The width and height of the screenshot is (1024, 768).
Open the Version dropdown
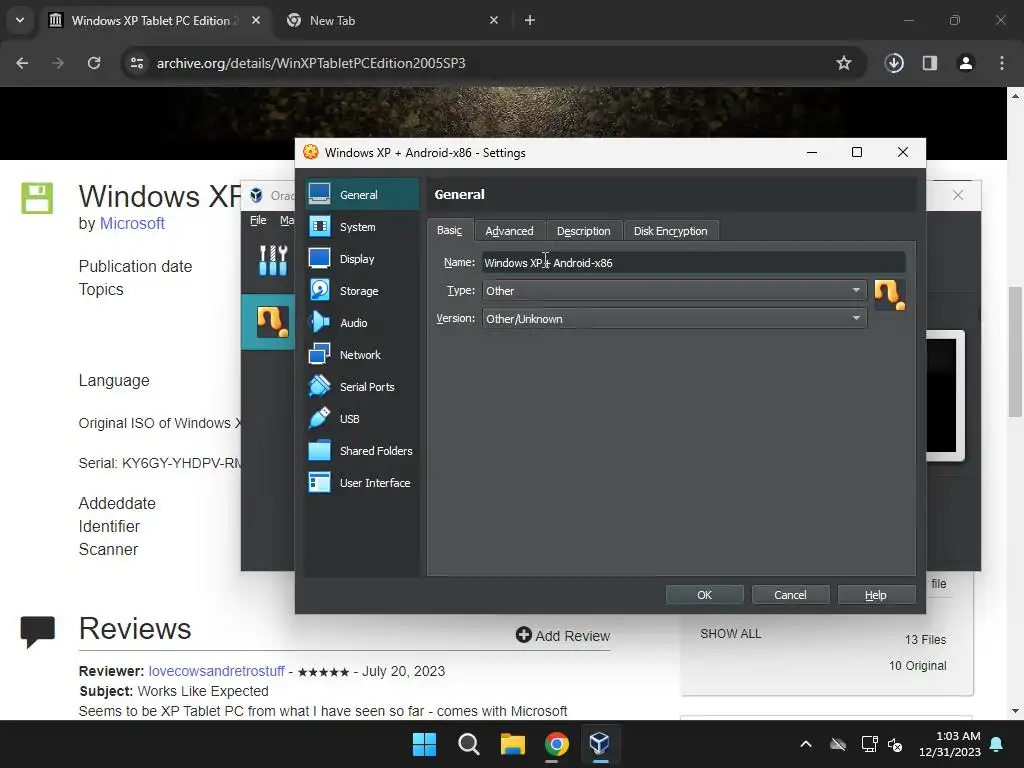[675, 319]
